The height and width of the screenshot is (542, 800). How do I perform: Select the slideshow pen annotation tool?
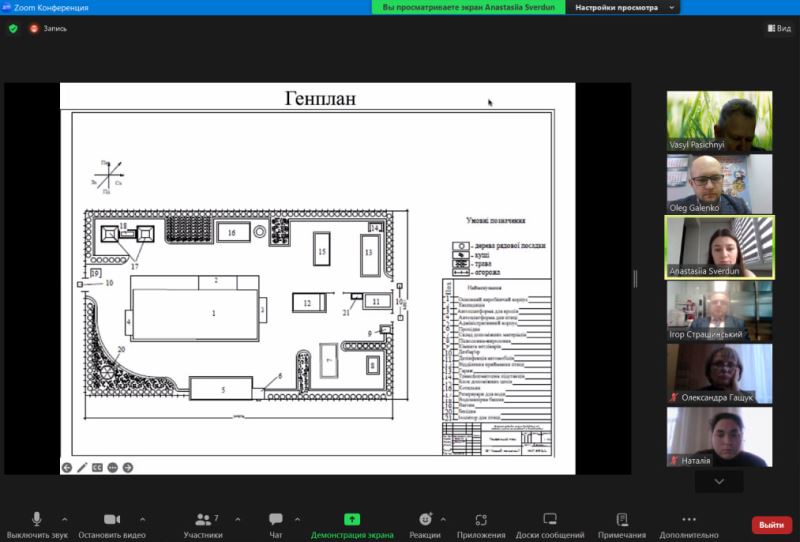(x=82, y=467)
